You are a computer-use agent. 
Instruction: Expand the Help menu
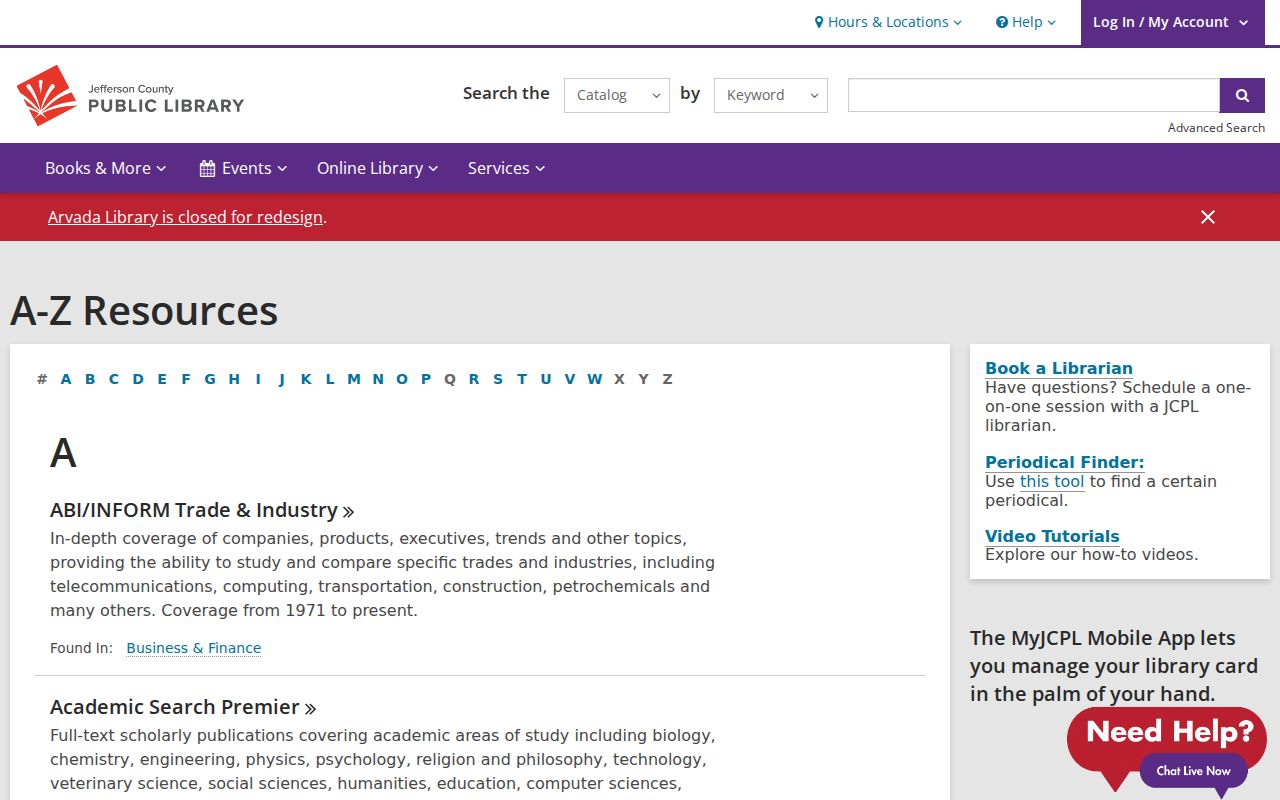tap(1026, 22)
